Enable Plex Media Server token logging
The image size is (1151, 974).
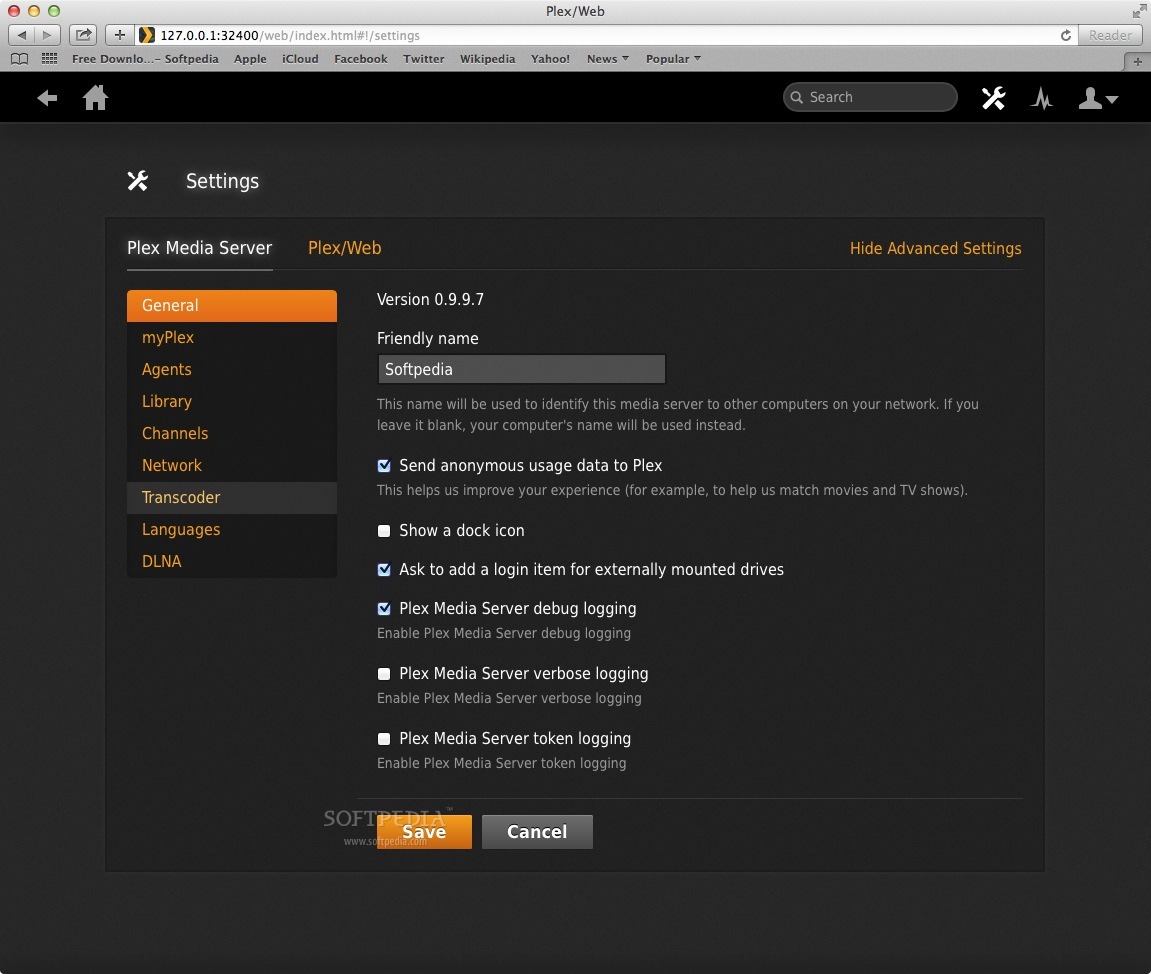pyautogui.click(x=384, y=738)
